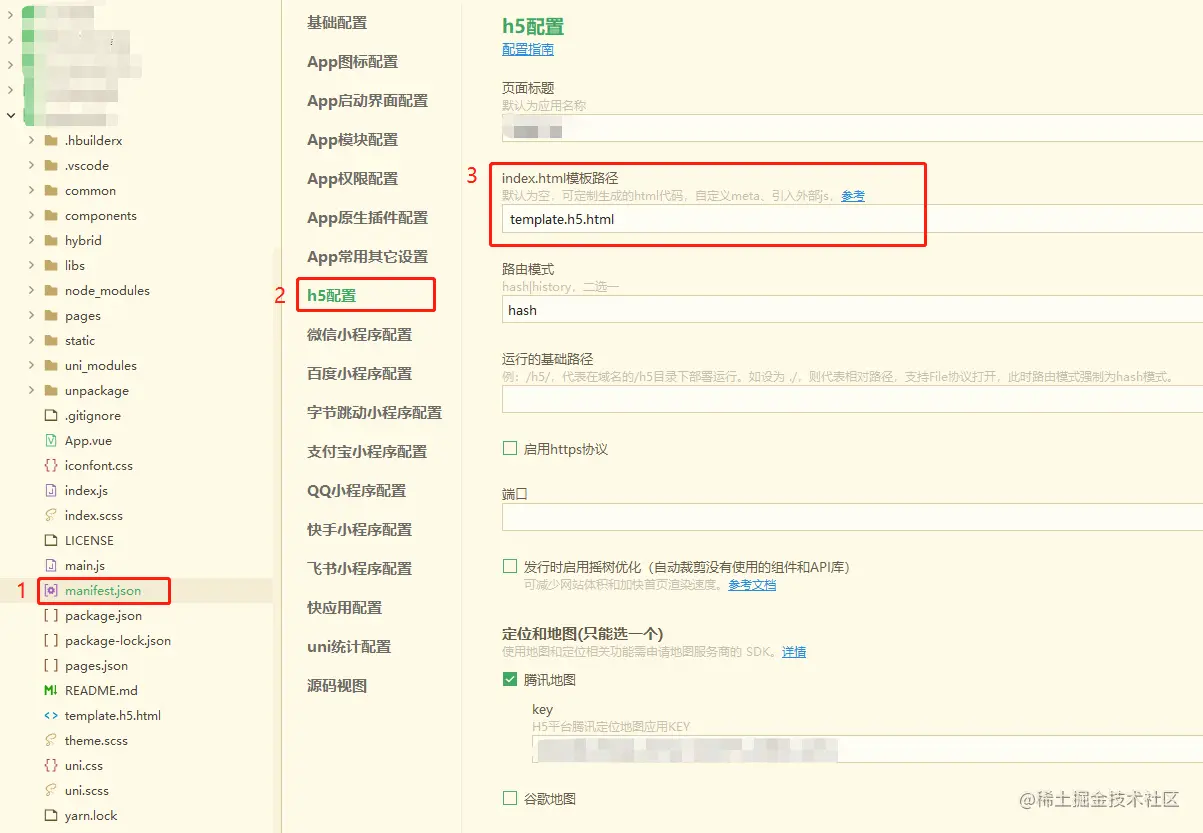Open the 参考 link under index.html模板路径
The height and width of the screenshot is (833, 1203).
pos(853,196)
